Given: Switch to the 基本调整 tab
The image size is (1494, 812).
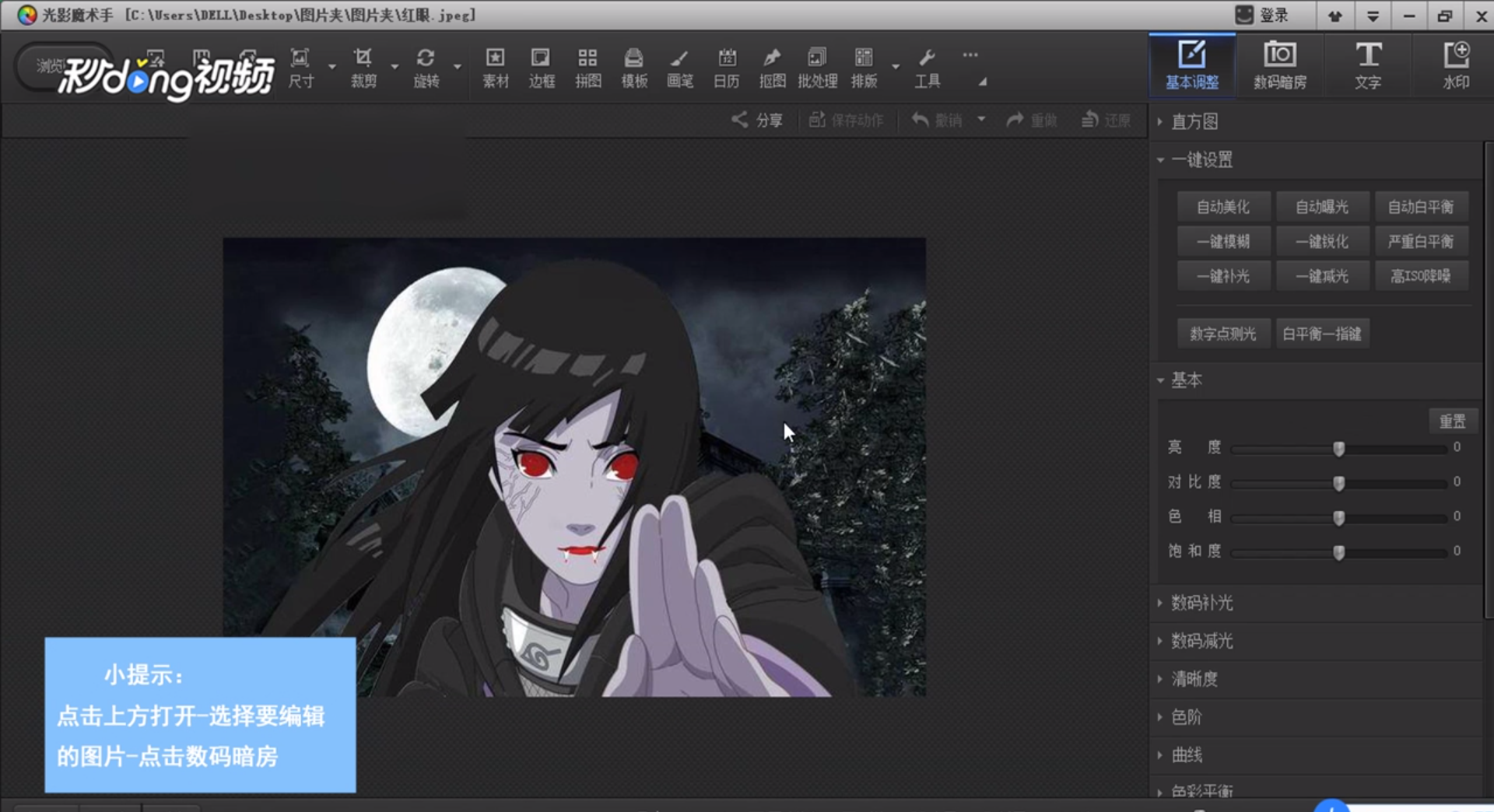Looking at the screenshot, I should pos(1192,65).
